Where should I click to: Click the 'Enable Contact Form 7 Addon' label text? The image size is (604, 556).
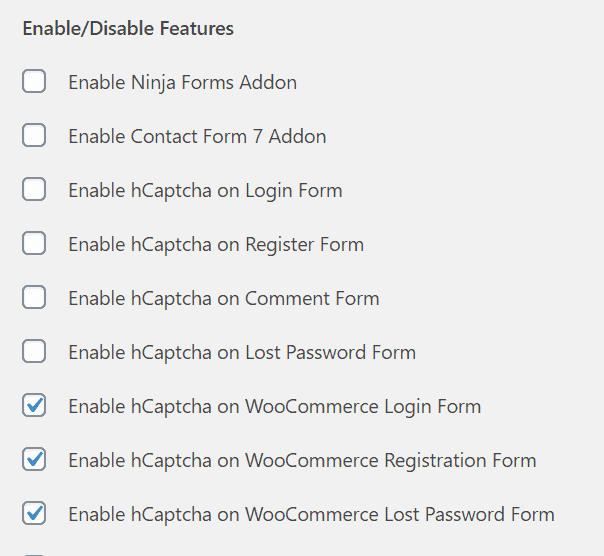197,136
